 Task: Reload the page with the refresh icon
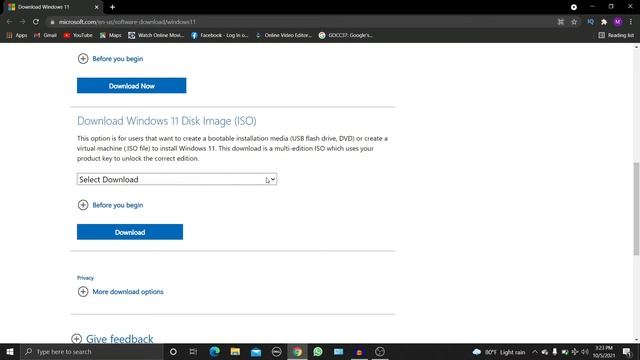click(36, 22)
